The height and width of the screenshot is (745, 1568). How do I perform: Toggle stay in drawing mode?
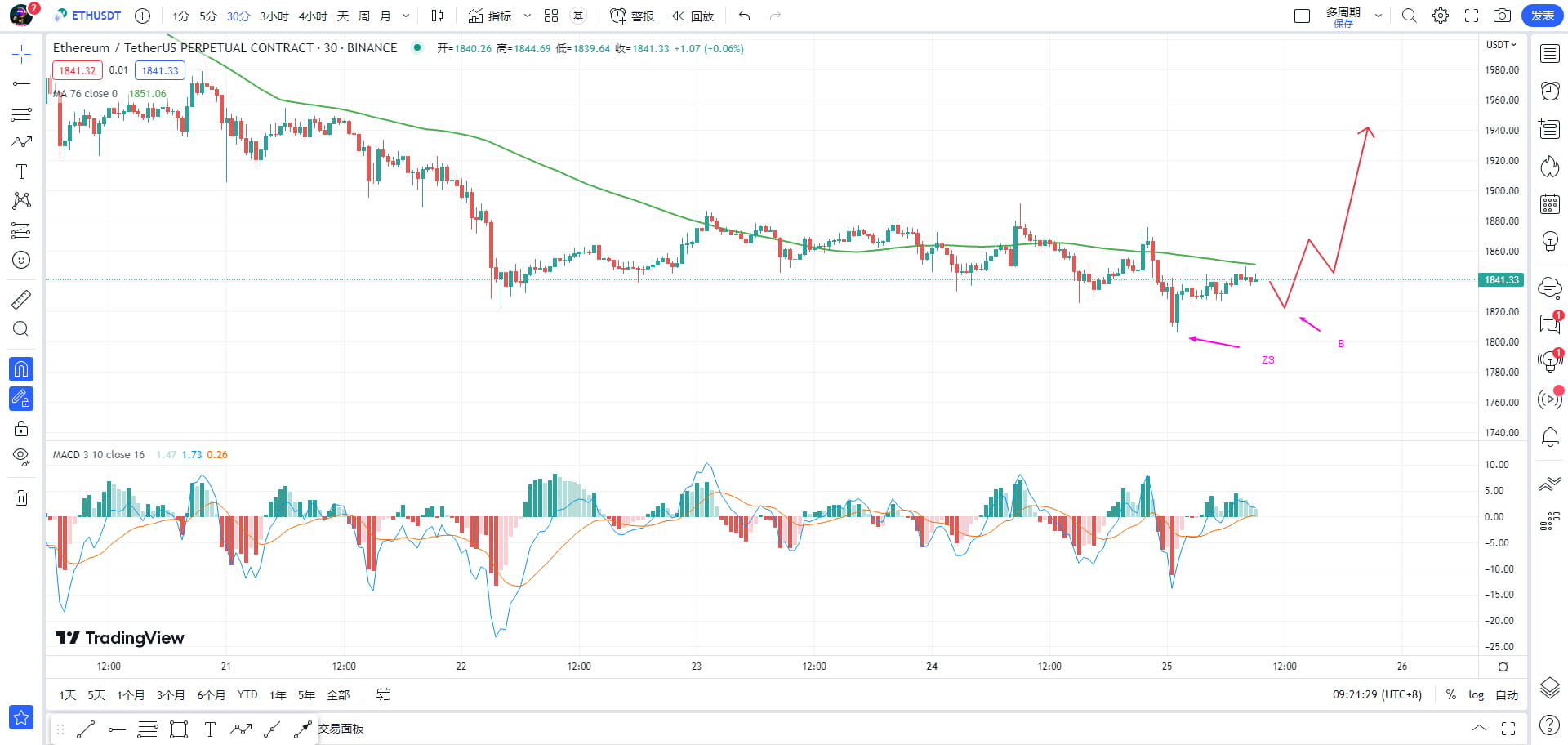tap(21, 399)
